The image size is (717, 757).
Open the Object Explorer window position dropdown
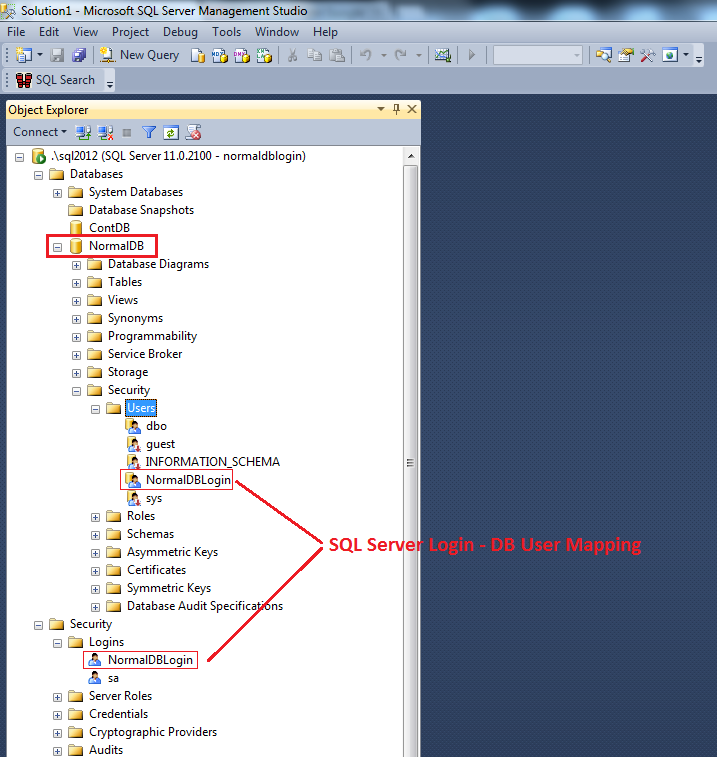(381, 109)
